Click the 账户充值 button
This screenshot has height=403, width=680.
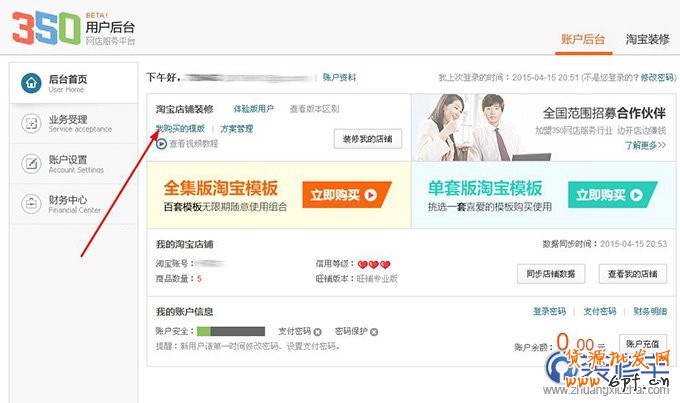(x=643, y=344)
